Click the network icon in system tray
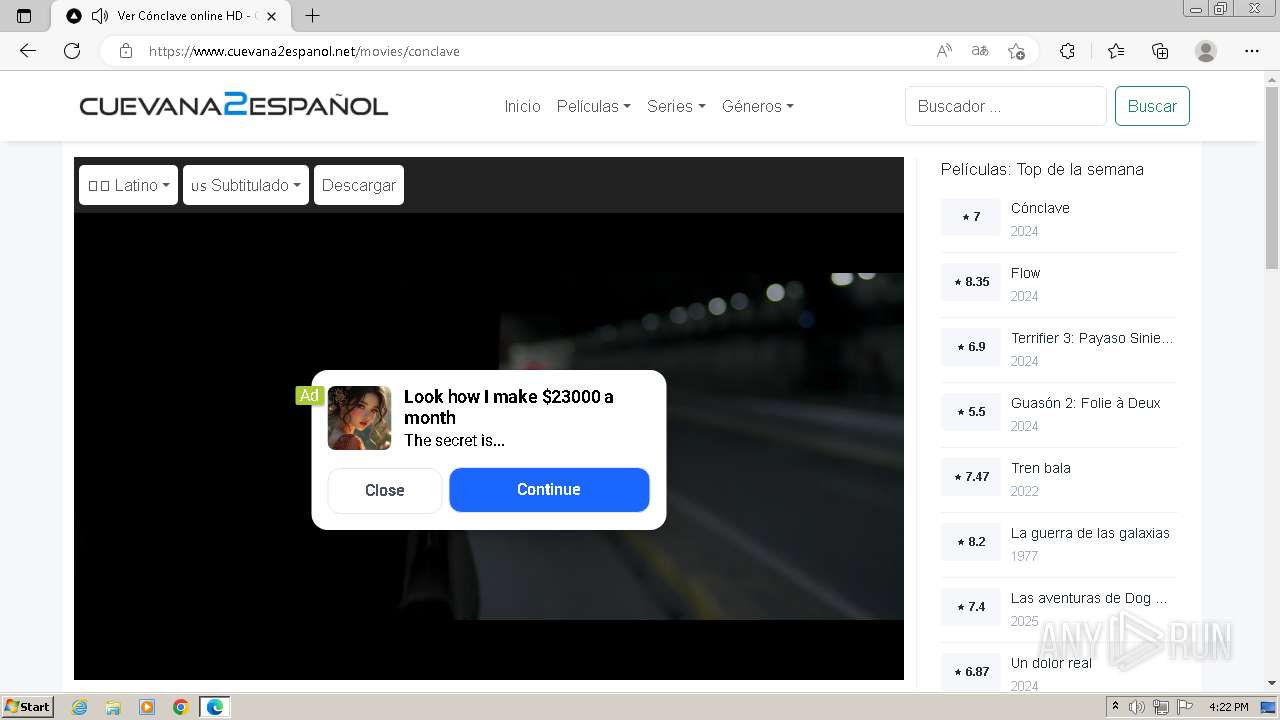 pos(1161,707)
